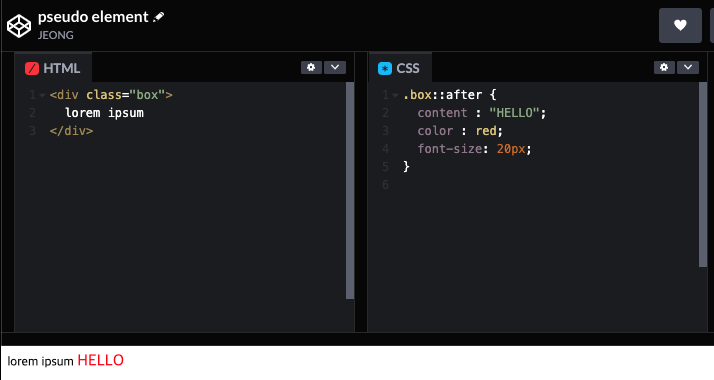The image size is (714, 380).
Task: Click 'lorem ipsum' in preview pane
Action: point(41,361)
